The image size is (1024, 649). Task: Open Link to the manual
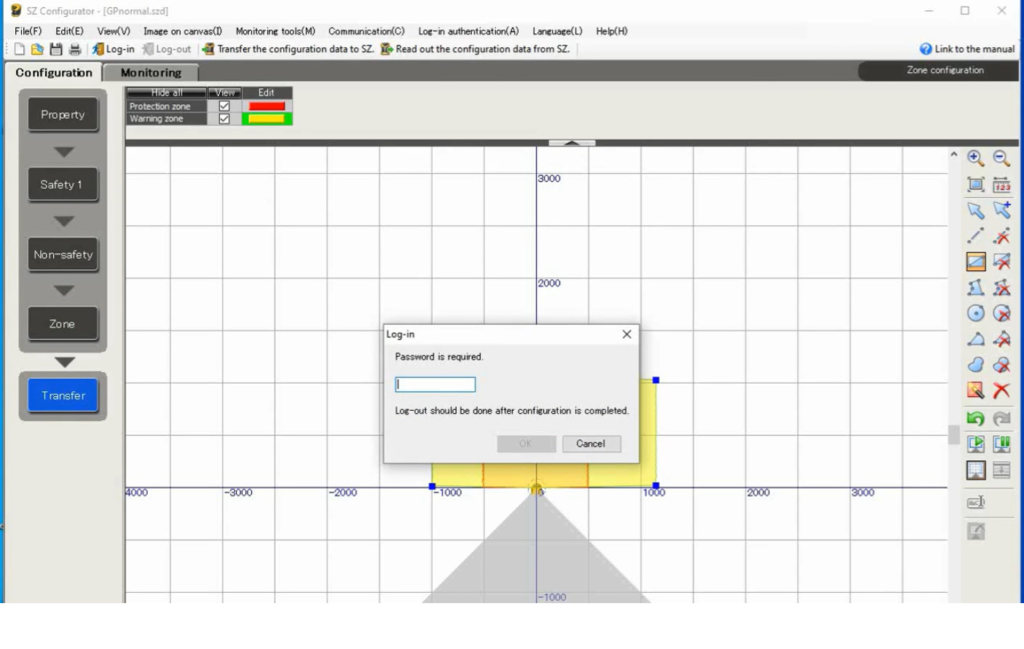[x=966, y=49]
